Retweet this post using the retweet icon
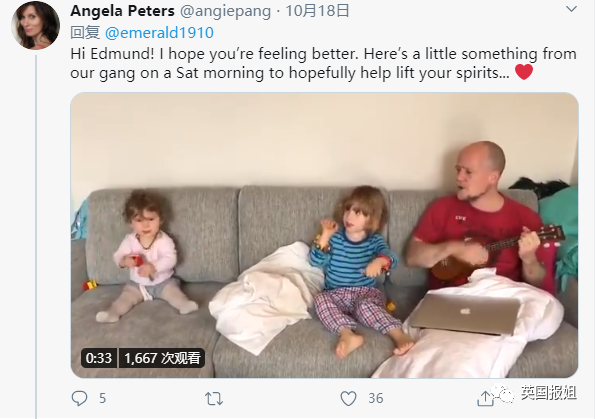The image size is (595, 419). click(x=214, y=399)
